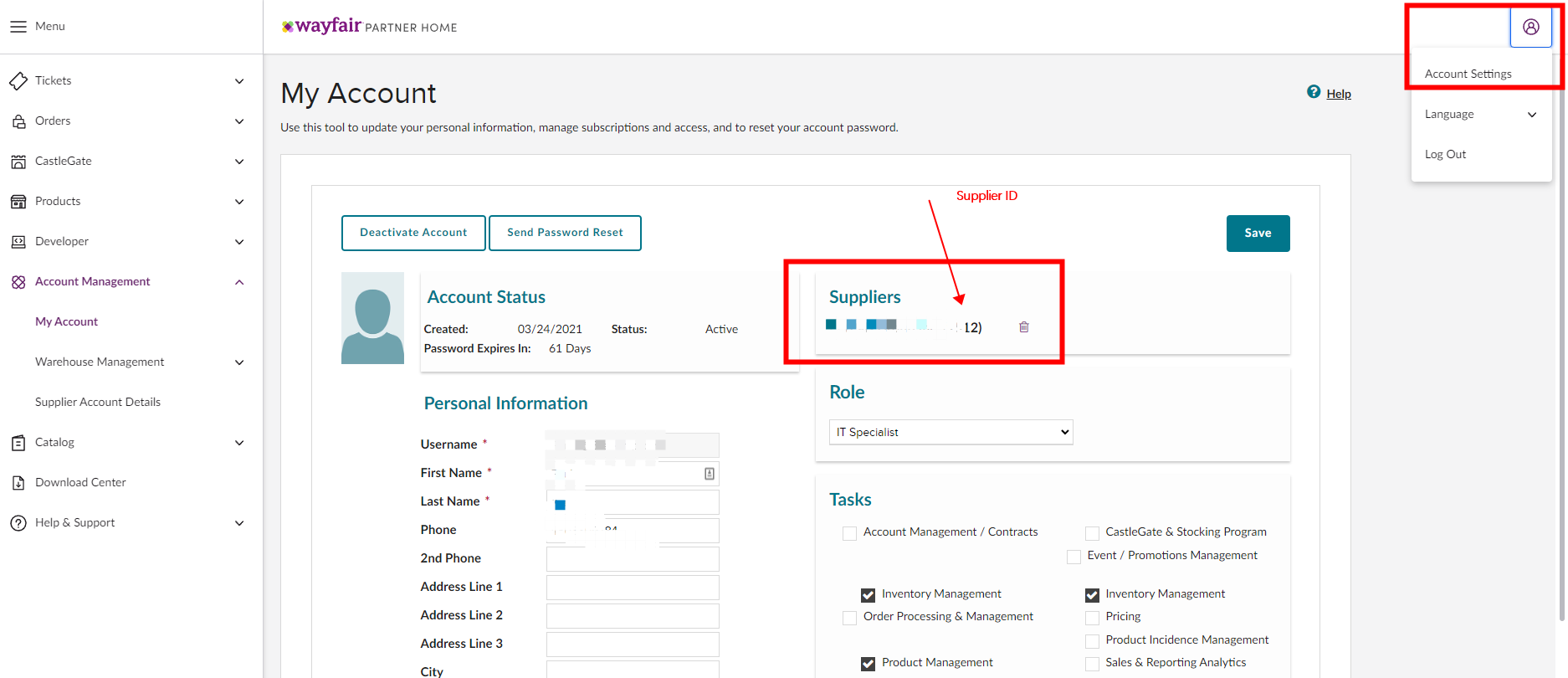Open the Role dropdown showing IT Specialist
This screenshot has width=1568, height=678.
951,432
